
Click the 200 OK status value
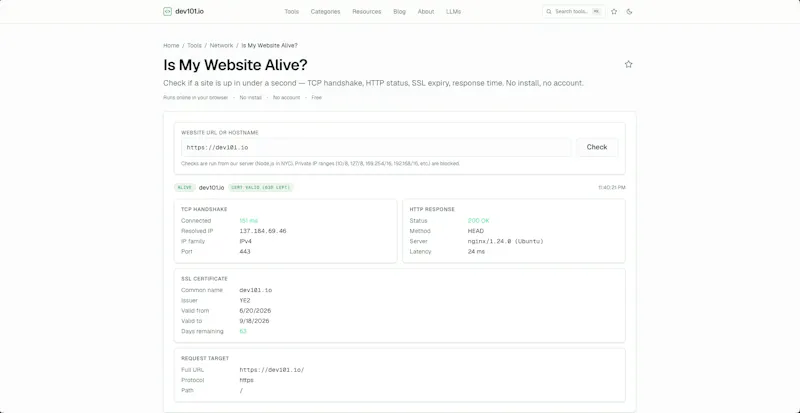coord(479,221)
